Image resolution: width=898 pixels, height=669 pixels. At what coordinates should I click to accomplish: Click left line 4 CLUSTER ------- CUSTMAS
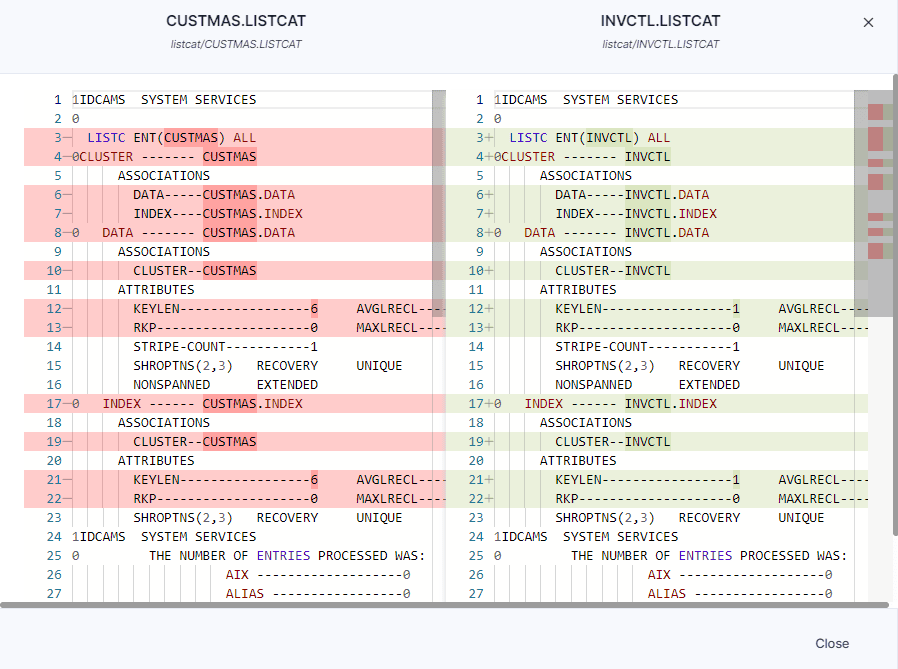coord(164,156)
